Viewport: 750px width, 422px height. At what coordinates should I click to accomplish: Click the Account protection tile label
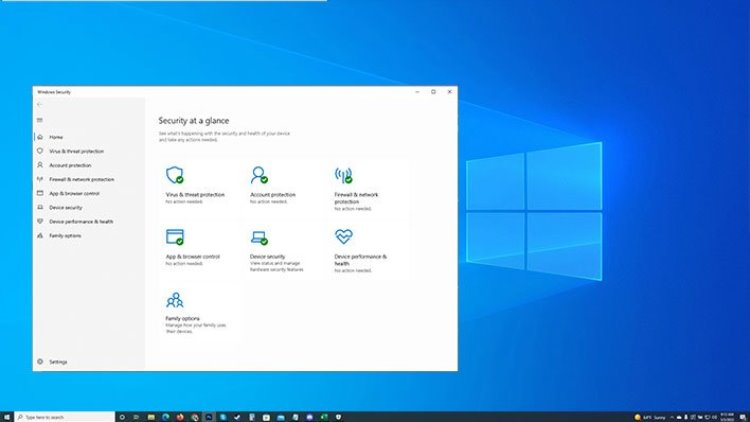273,195
